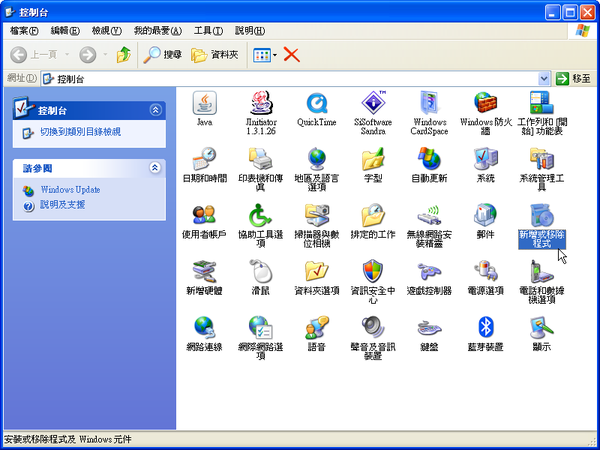The height and width of the screenshot is (450, 600).
Task: Open the forward history dropdown arrow
Action: point(105,55)
